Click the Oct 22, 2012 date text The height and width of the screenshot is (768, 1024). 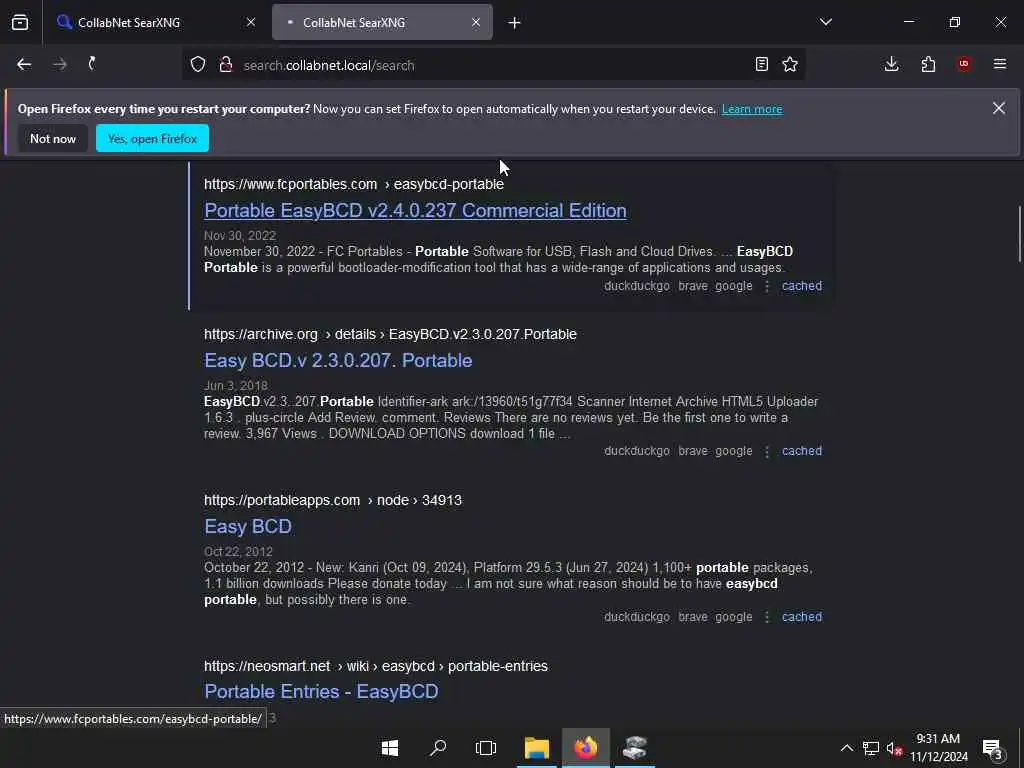coord(238,551)
